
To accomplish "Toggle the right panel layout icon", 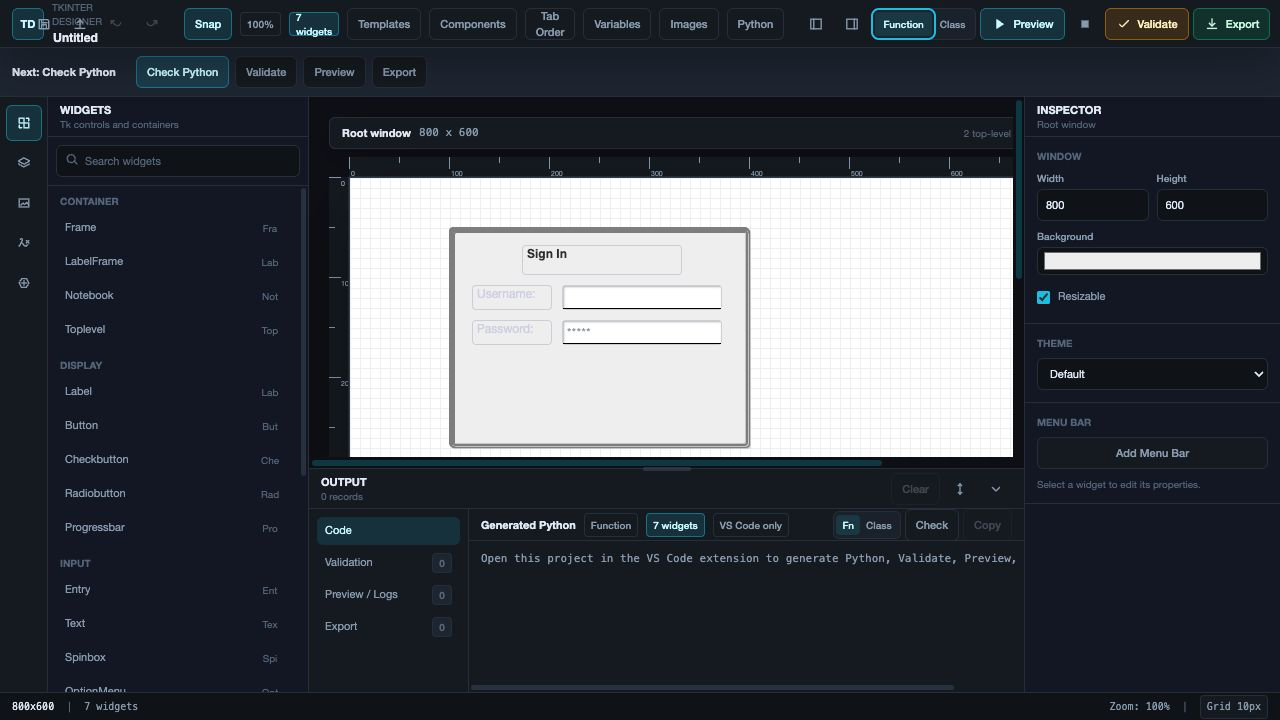I will [x=852, y=24].
